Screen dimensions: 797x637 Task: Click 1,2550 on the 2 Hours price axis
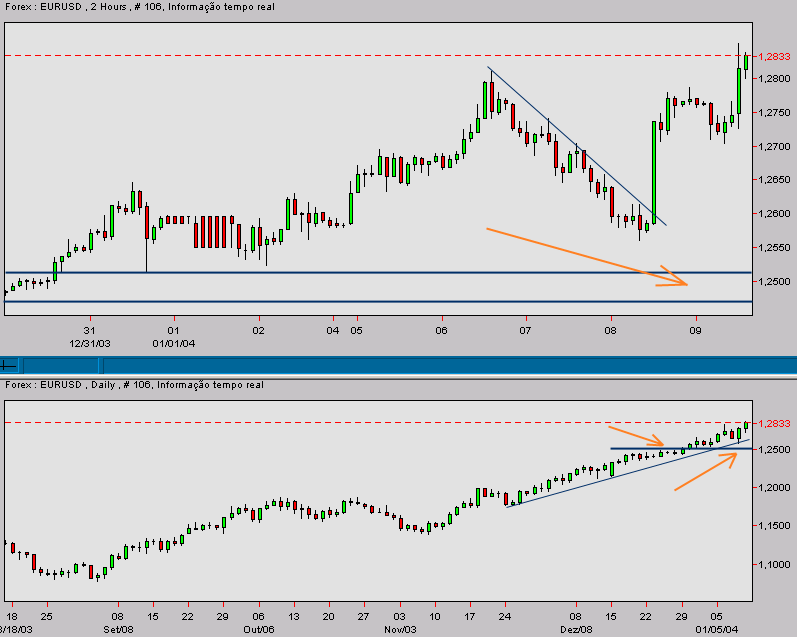(x=774, y=248)
